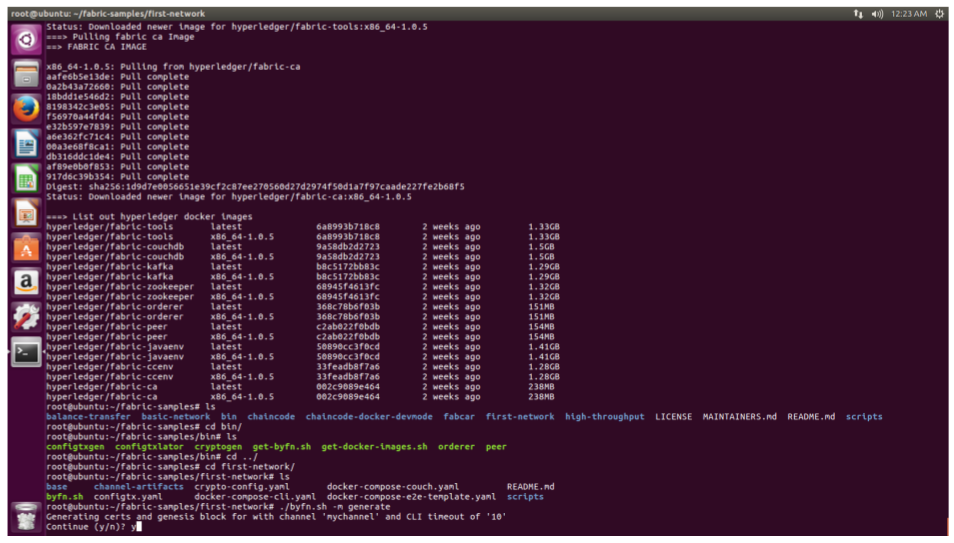Click the 'Continue (y/n)?' prompt line
Image resolution: width=954 pixels, height=543 pixels.
click(93, 527)
